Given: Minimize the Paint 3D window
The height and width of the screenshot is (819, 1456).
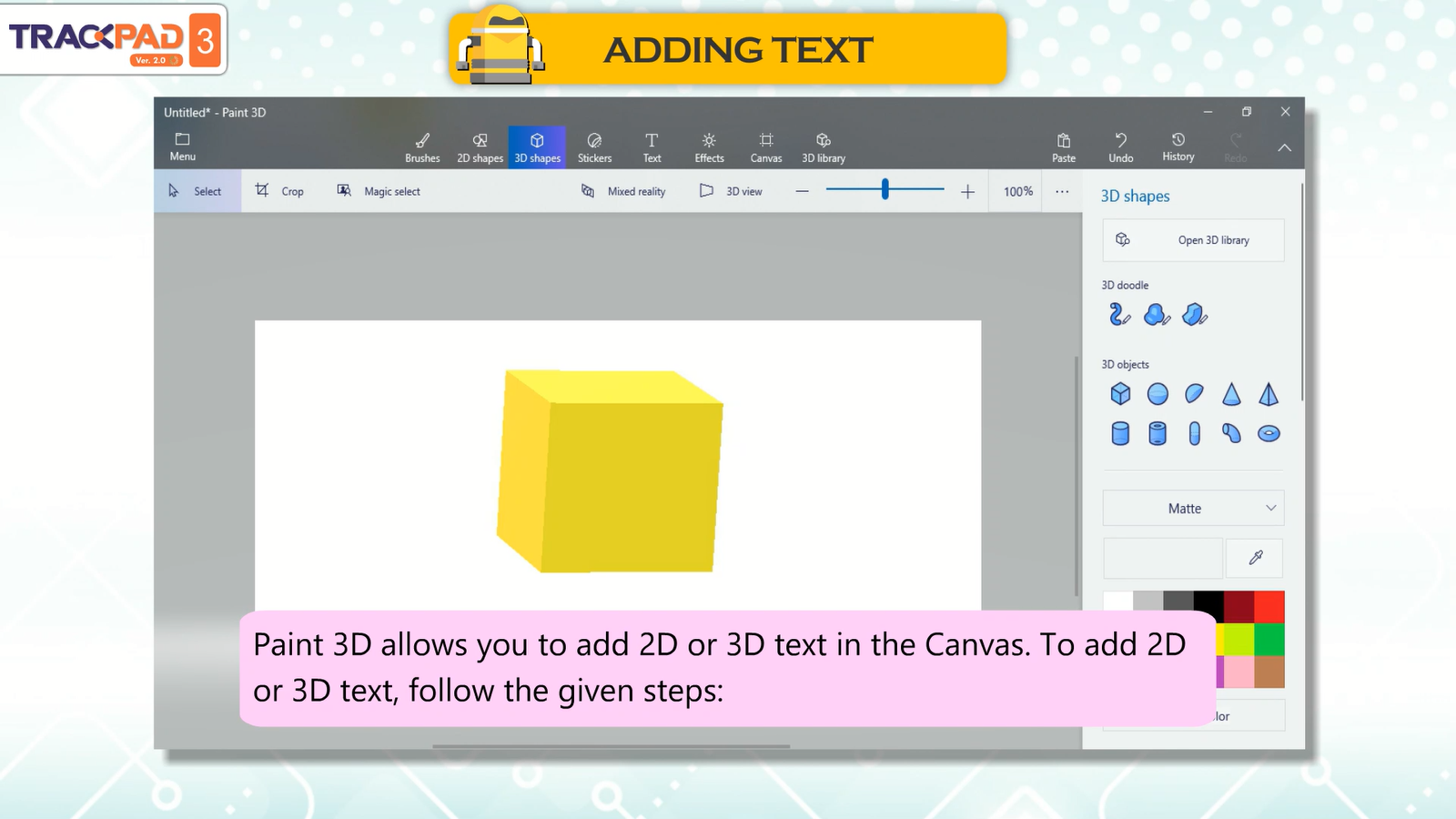Looking at the screenshot, I should [x=1208, y=112].
